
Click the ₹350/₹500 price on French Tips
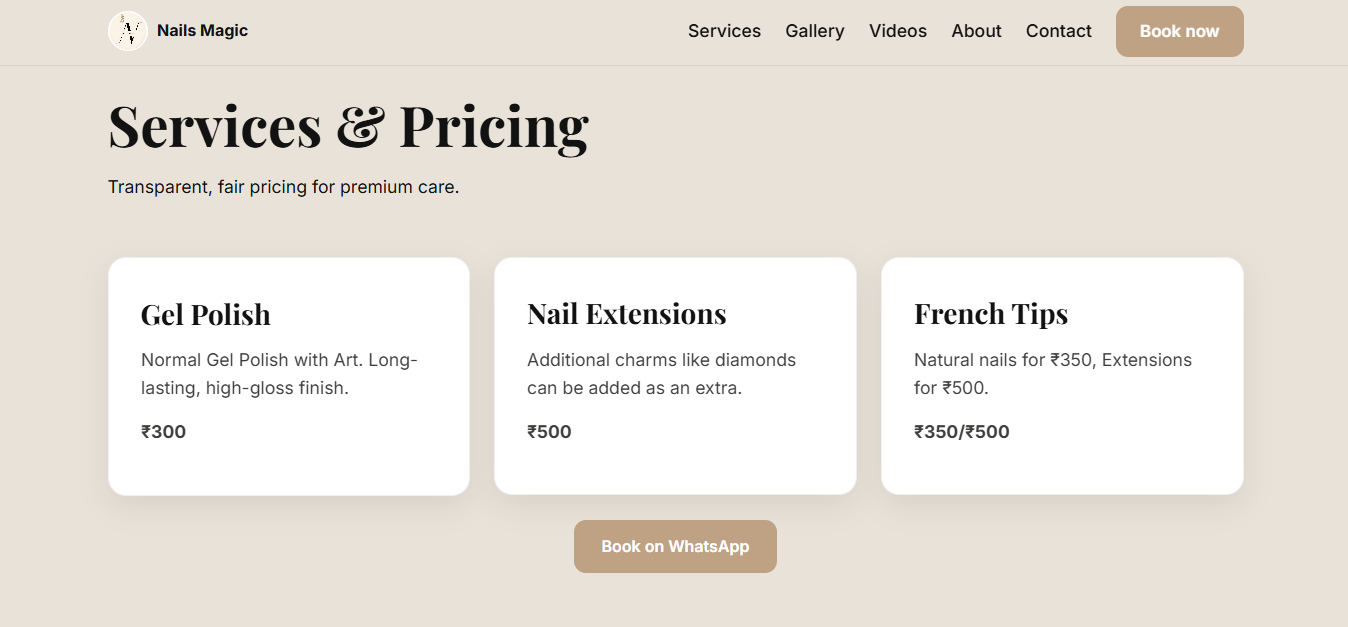(962, 431)
